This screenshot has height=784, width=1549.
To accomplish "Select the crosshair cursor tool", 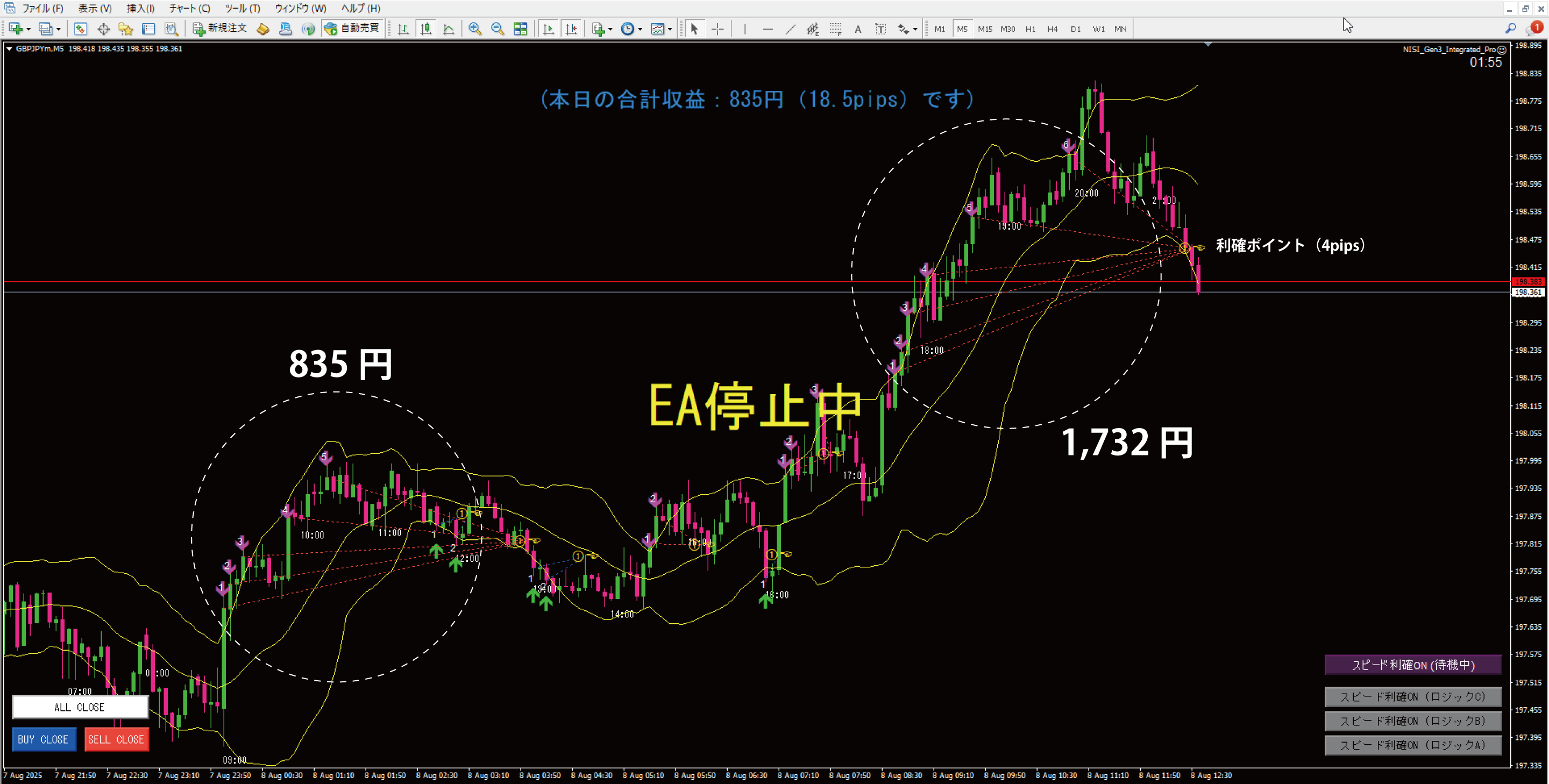I will point(717,29).
